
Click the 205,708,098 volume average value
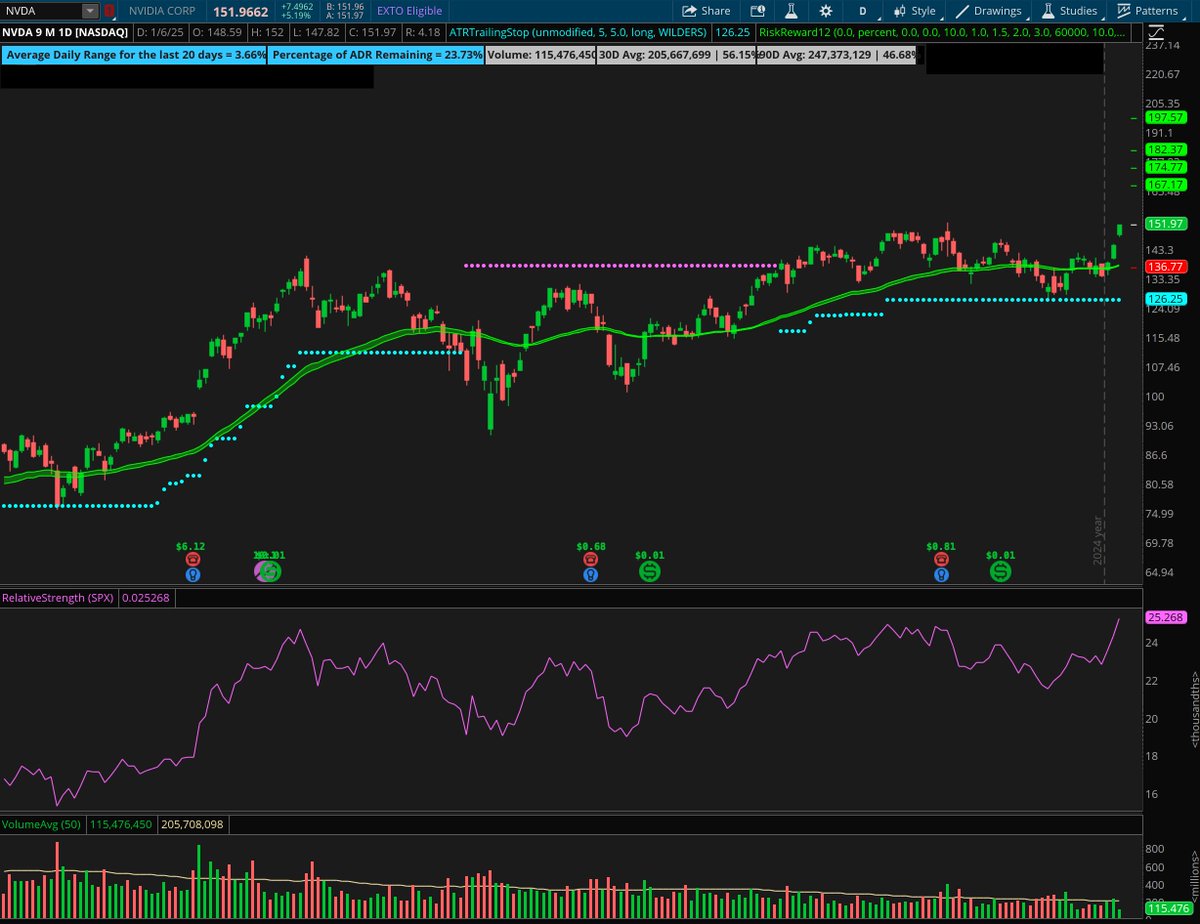194,825
